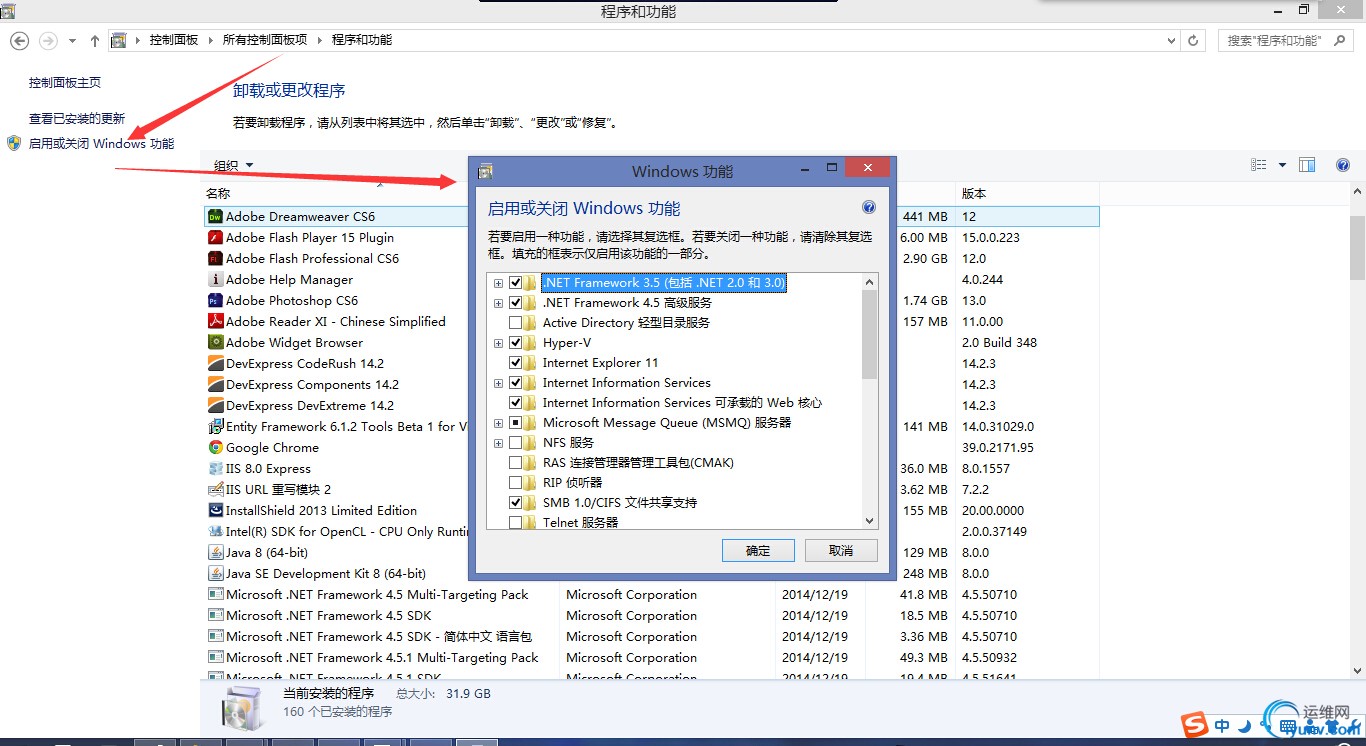The width and height of the screenshot is (1366, 746).
Task: Open the address bar history dropdown
Action: point(1172,41)
